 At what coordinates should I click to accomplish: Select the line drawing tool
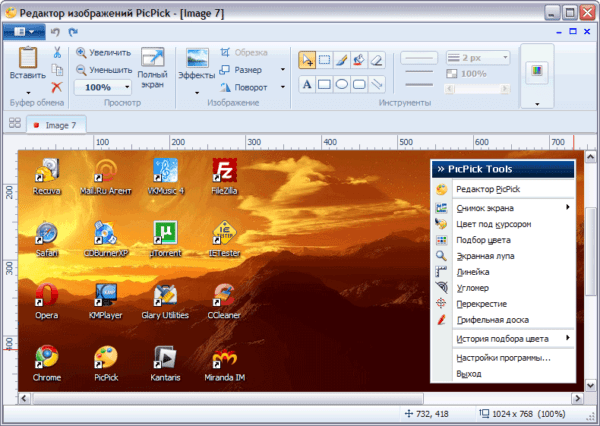(376, 84)
